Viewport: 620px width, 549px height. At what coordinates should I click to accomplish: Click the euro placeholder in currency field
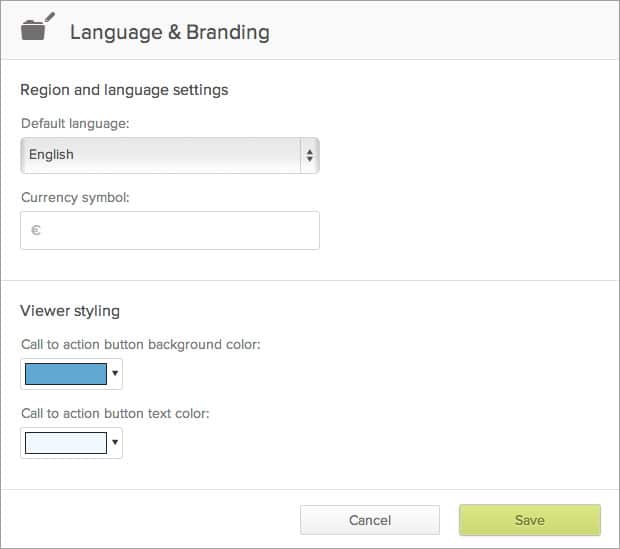pos(36,230)
